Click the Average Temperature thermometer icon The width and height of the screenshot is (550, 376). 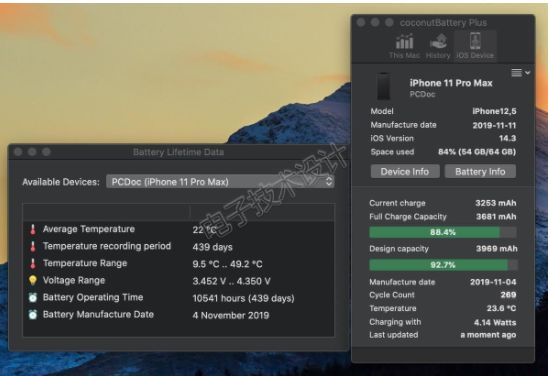point(33,229)
